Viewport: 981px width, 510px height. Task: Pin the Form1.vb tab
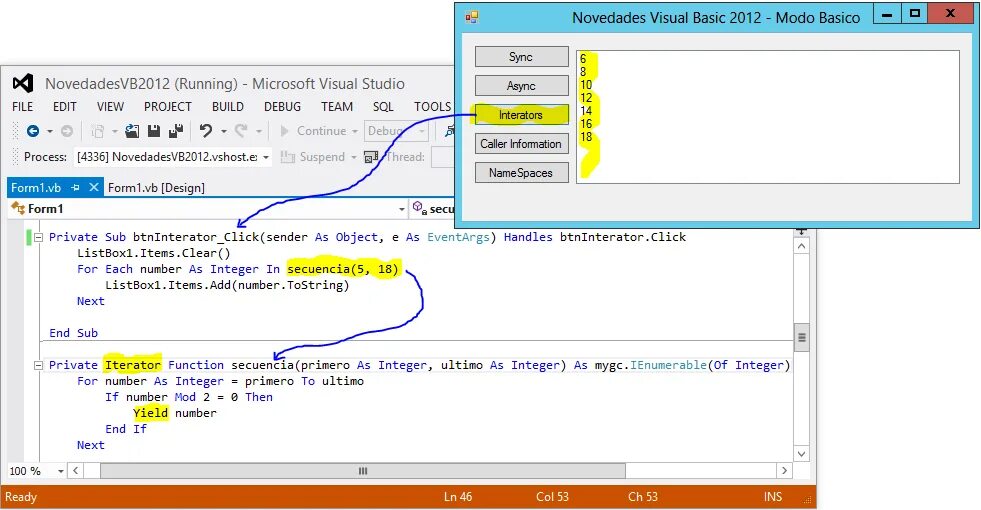coord(76,187)
